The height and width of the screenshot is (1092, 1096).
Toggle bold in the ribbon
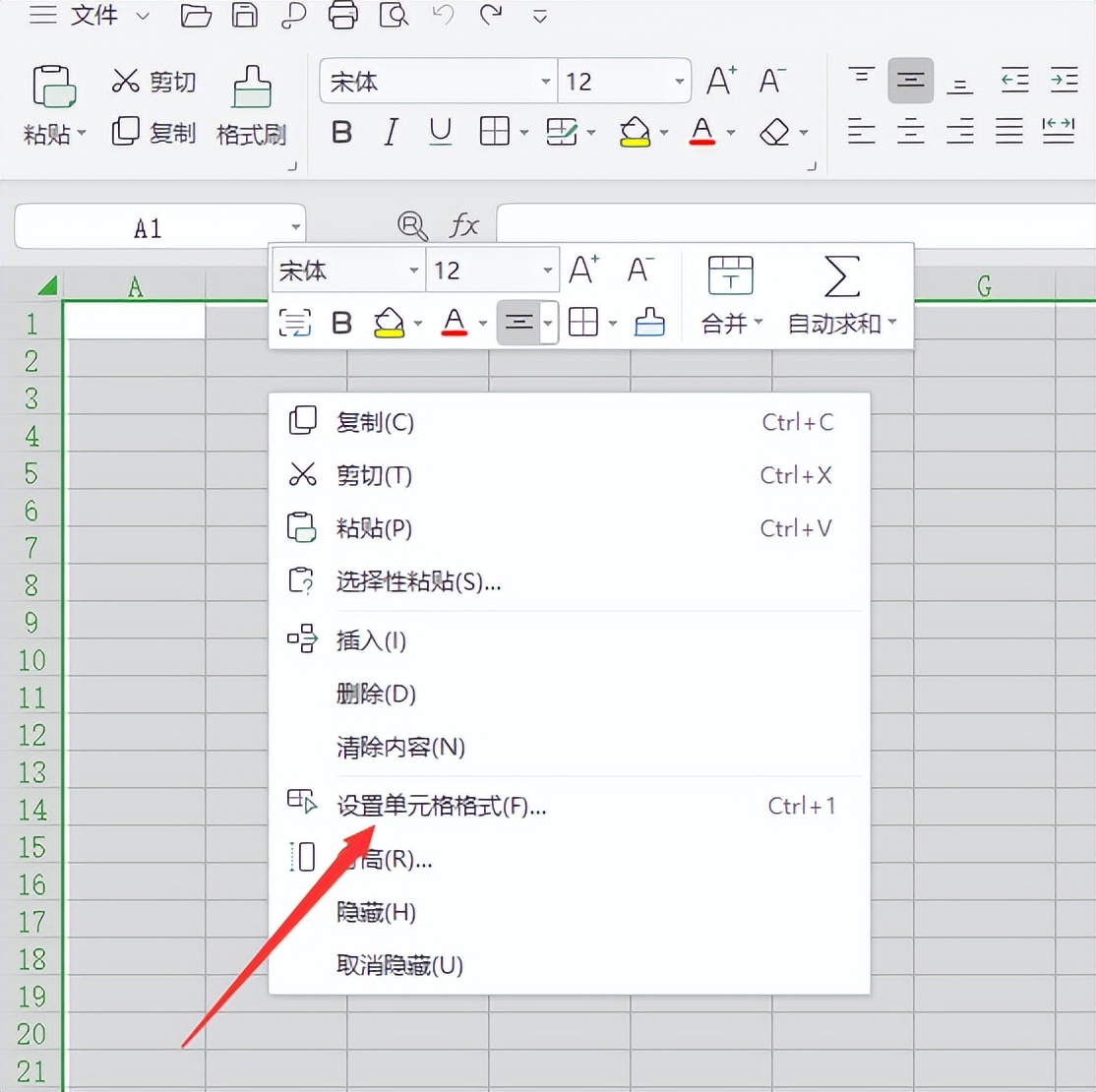341,132
